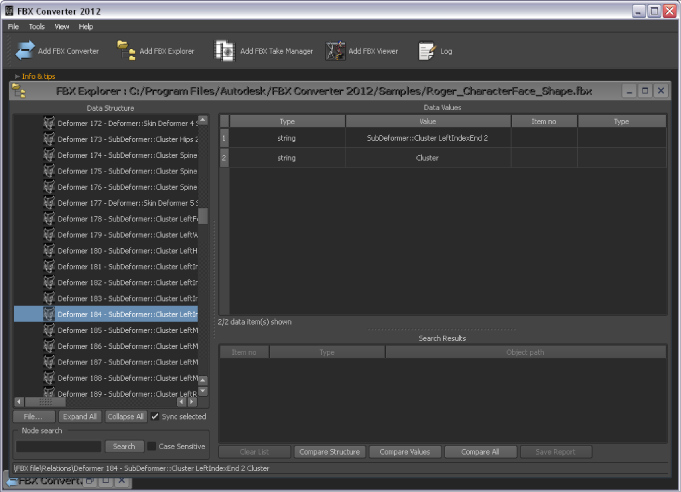Click the File... button under the tree
This screenshot has width=681, height=492.
click(34, 416)
